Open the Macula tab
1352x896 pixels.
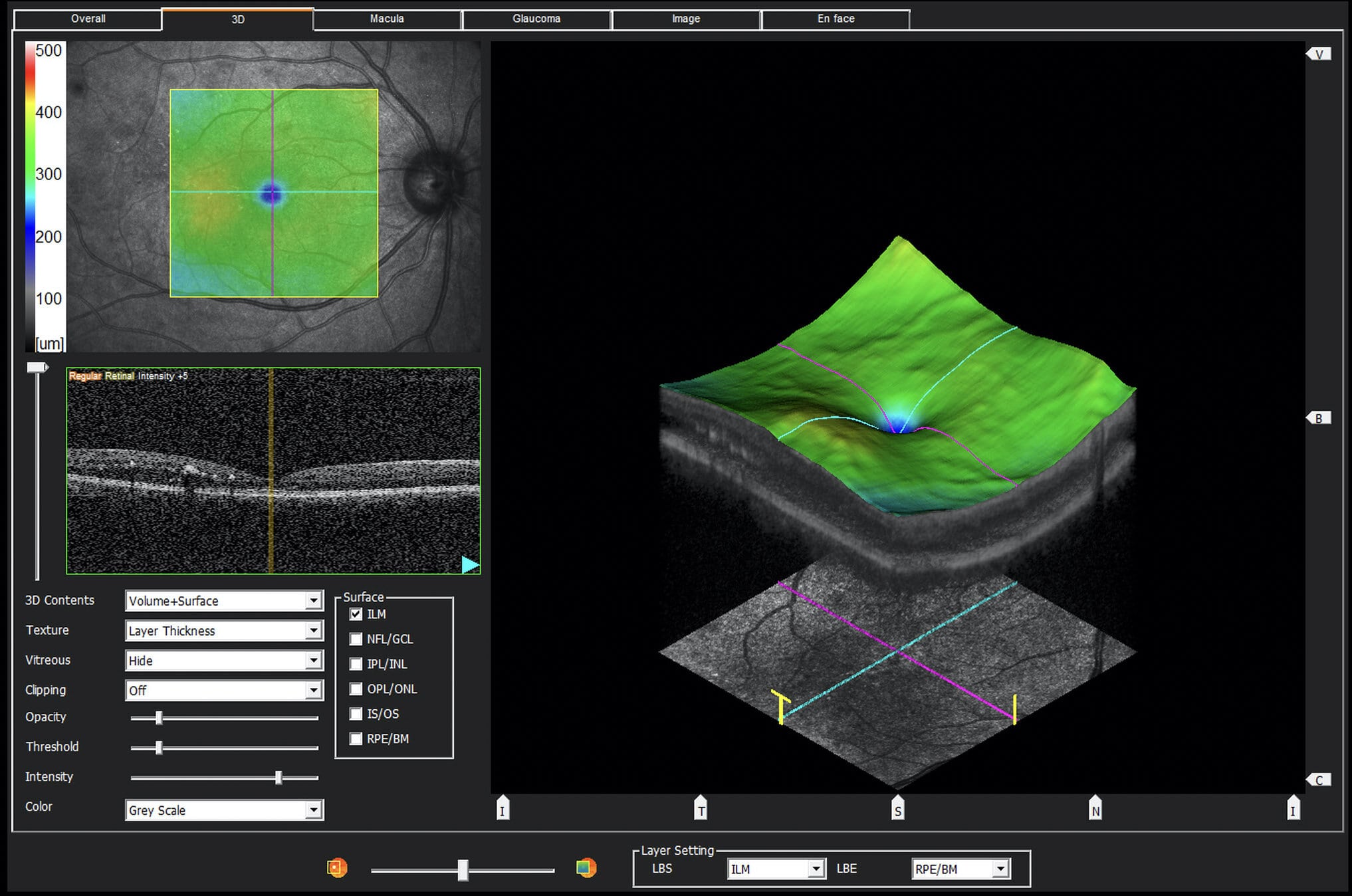(x=387, y=19)
